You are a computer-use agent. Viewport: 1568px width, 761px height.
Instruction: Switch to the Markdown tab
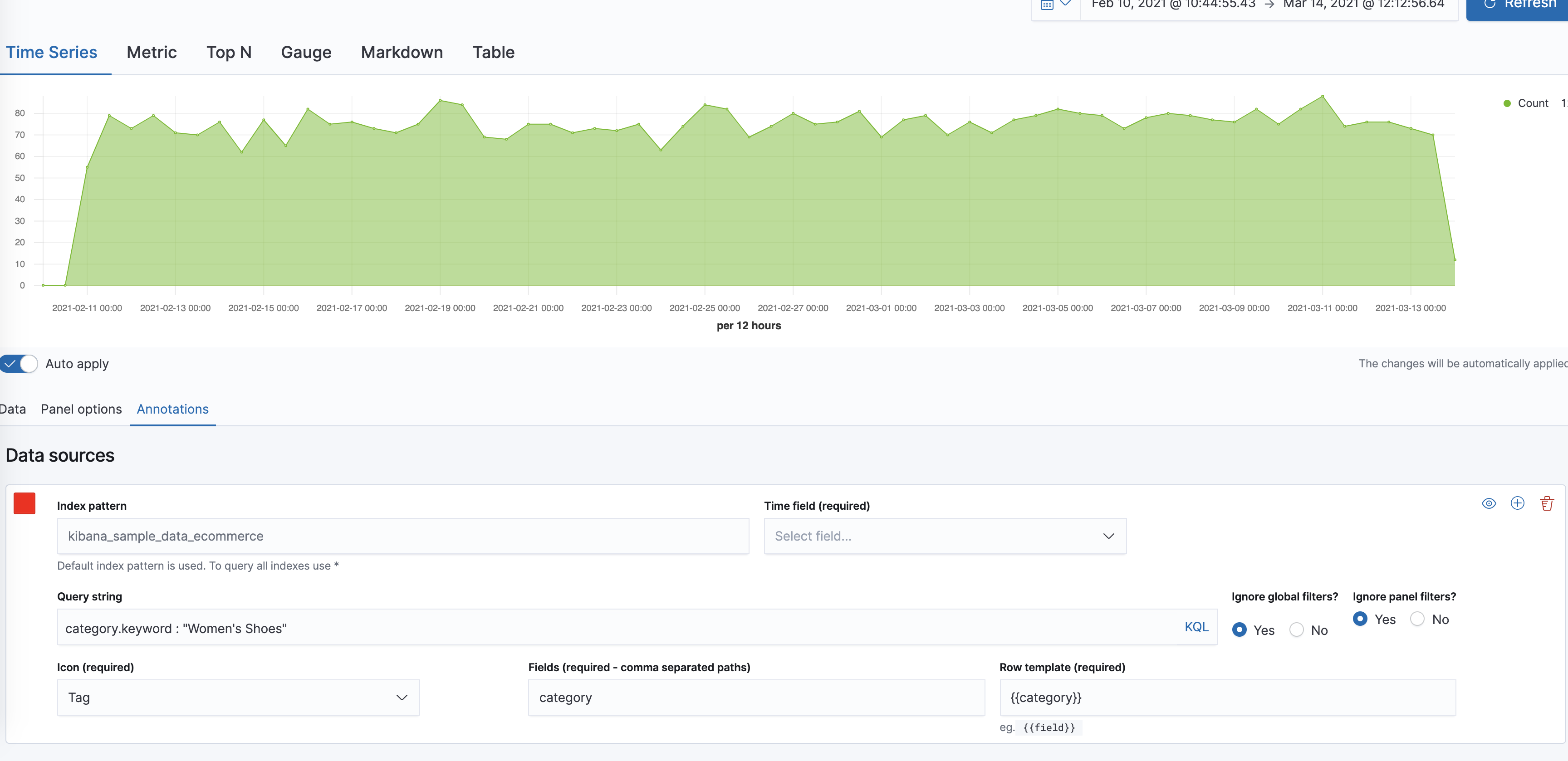[x=402, y=52]
